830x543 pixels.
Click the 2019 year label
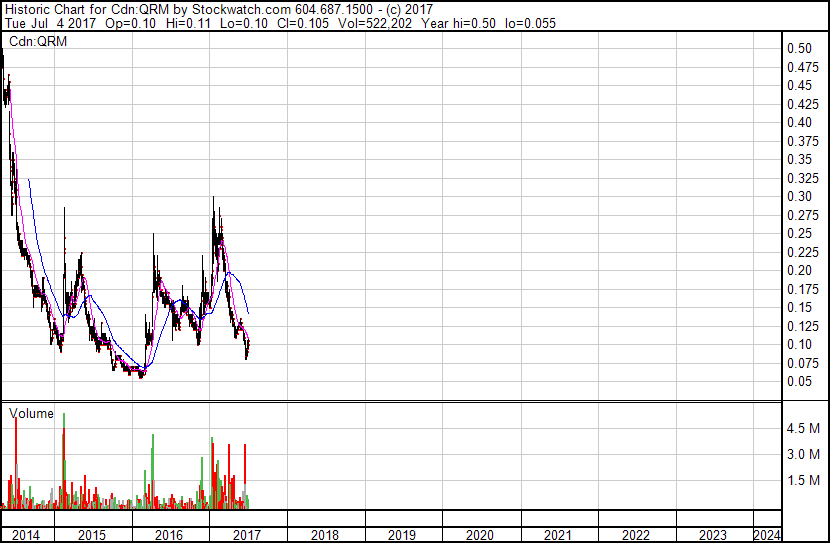(x=402, y=535)
